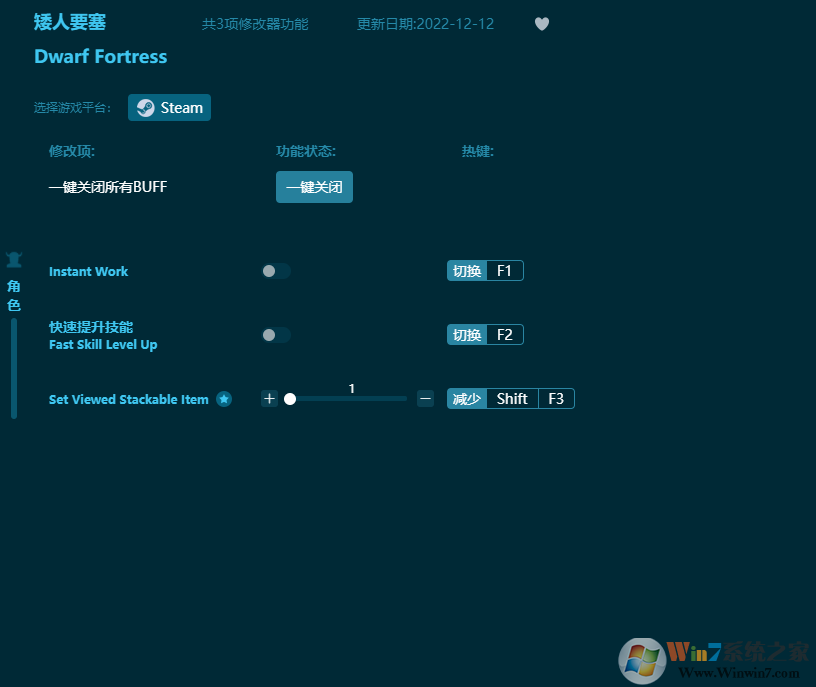Image resolution: width=816 pixels, height=687 pixels.
Task: Click the F2 hotkey field
Action: [505, 335]
